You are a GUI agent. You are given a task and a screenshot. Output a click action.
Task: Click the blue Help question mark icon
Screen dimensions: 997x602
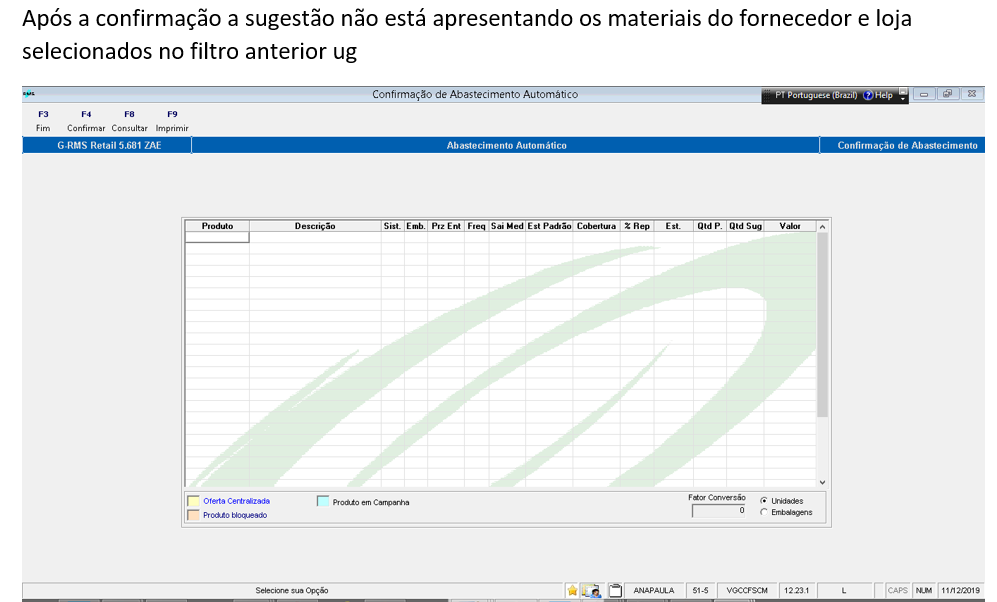868,95
